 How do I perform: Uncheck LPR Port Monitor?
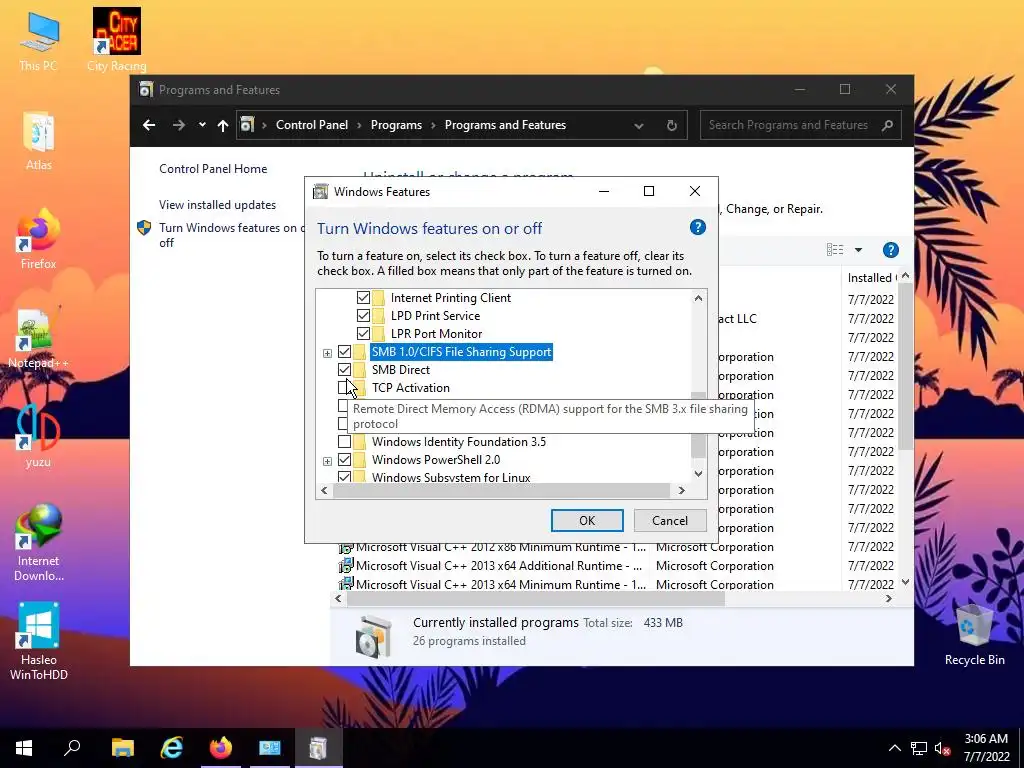363,334
